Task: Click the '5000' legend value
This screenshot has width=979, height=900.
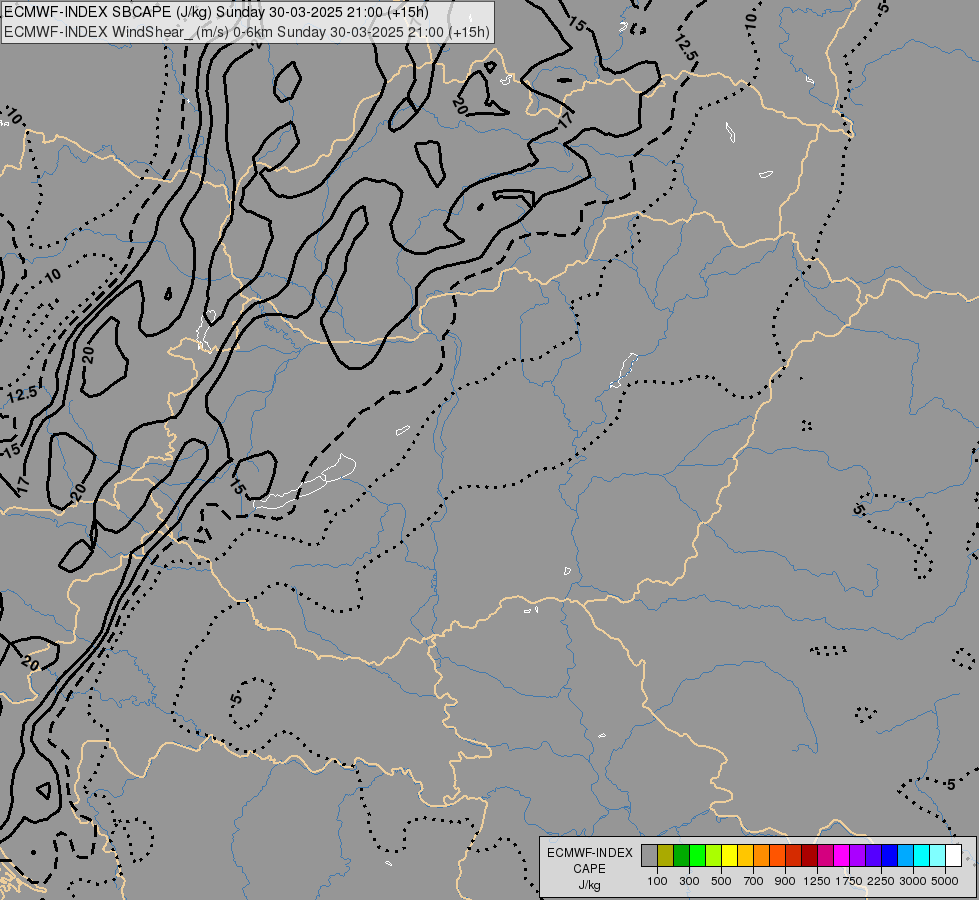Action: (x=945, y=881)
